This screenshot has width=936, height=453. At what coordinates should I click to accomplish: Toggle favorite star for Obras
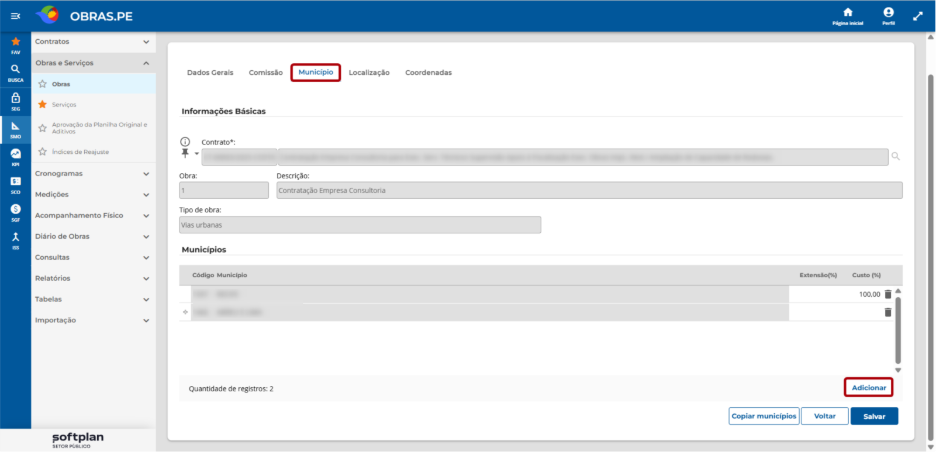(x=42, y=84)
